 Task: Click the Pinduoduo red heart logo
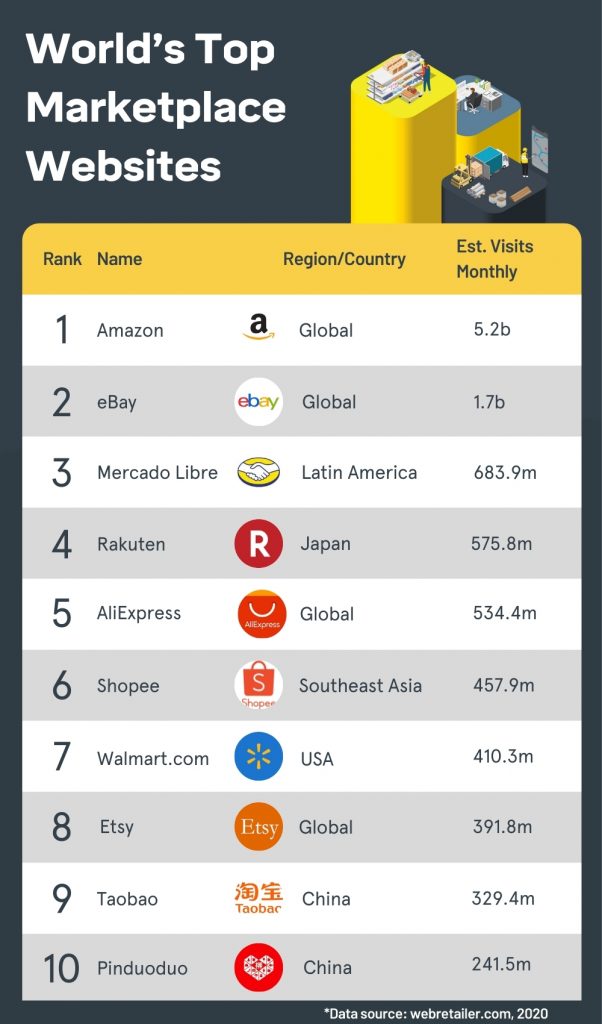258,968
